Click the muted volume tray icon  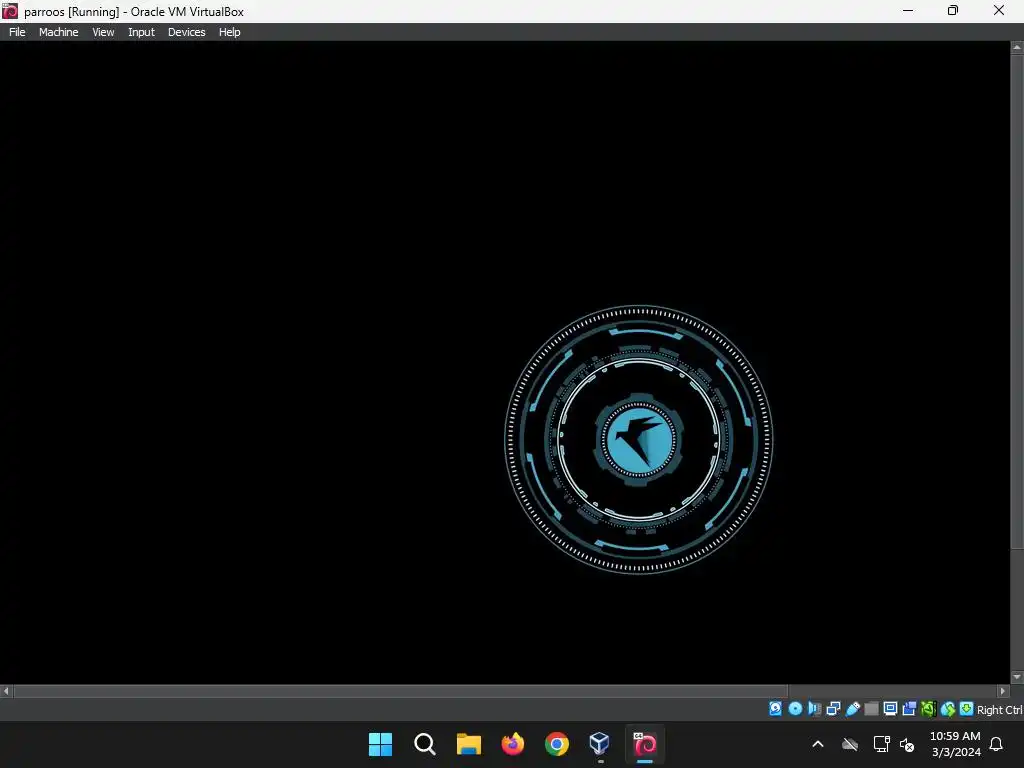[x=907, y=744]
